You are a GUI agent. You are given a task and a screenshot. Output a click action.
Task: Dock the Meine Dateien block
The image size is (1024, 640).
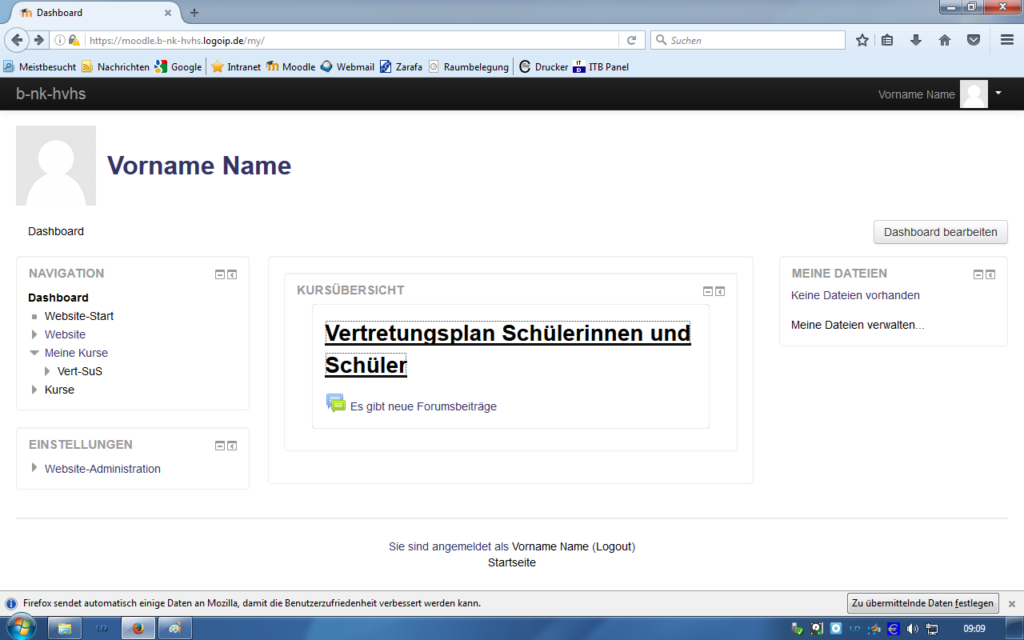(x=990, y=275)
